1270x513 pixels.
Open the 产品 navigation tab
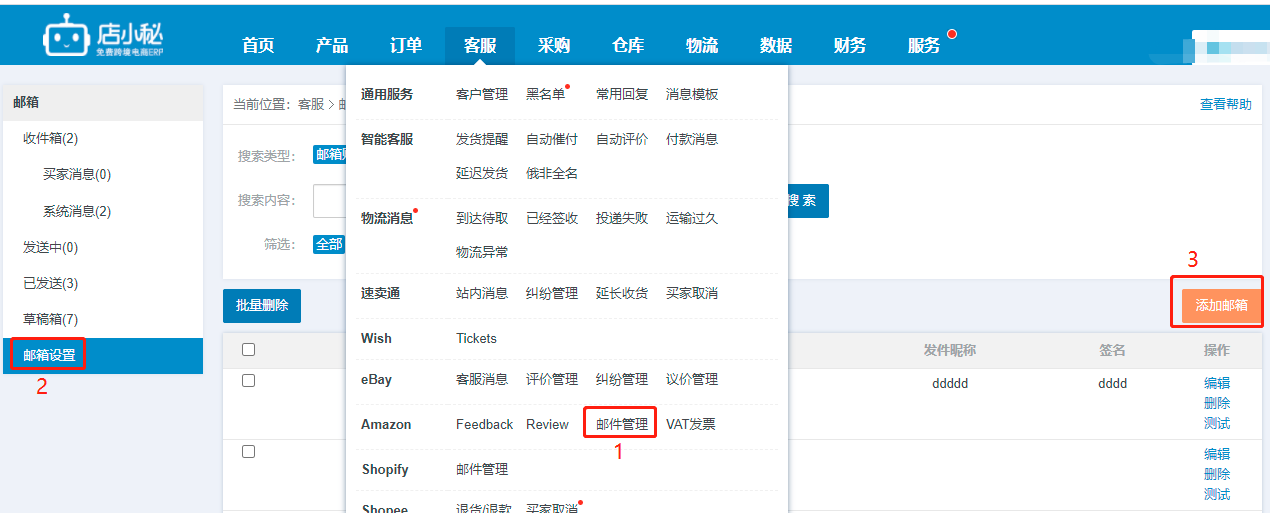[x=332, y=45]
